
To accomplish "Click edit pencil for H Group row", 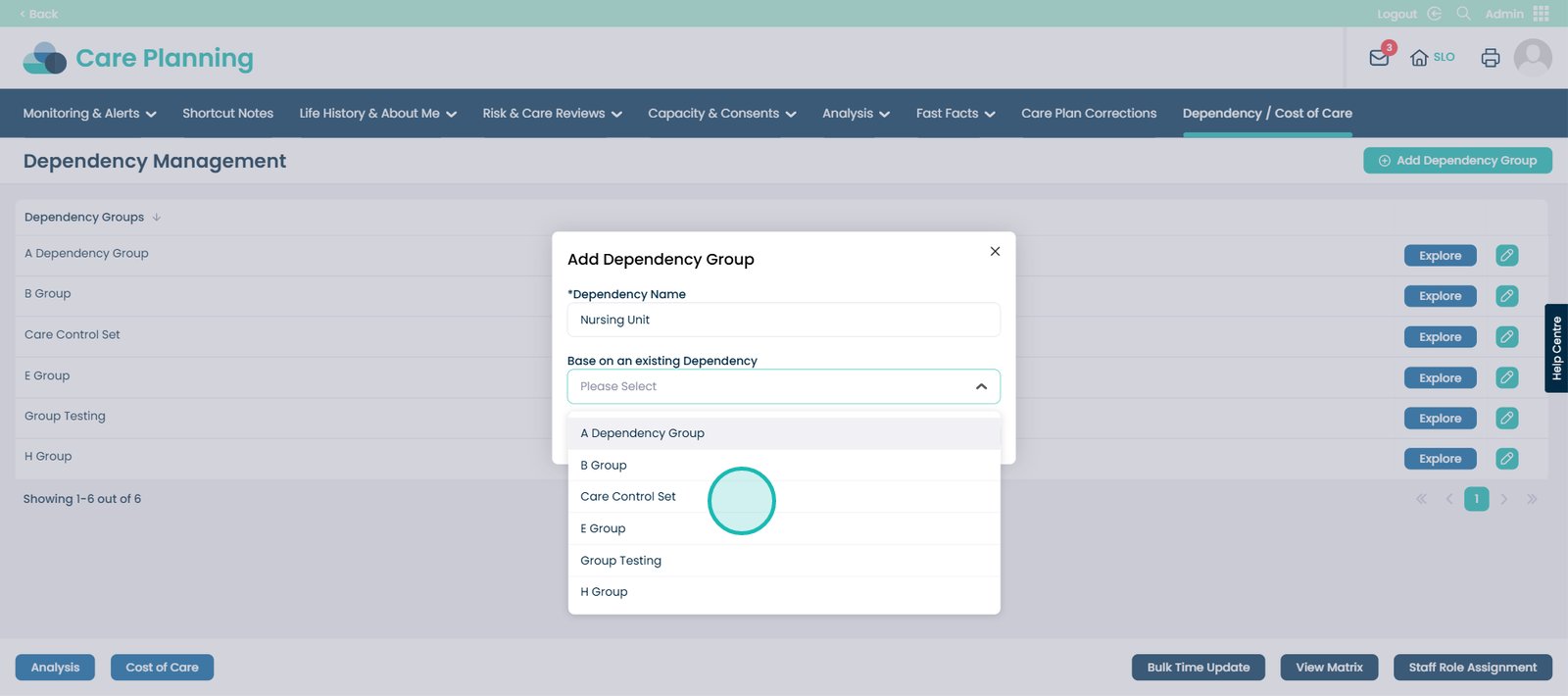I will click(x=1506, y=459).
